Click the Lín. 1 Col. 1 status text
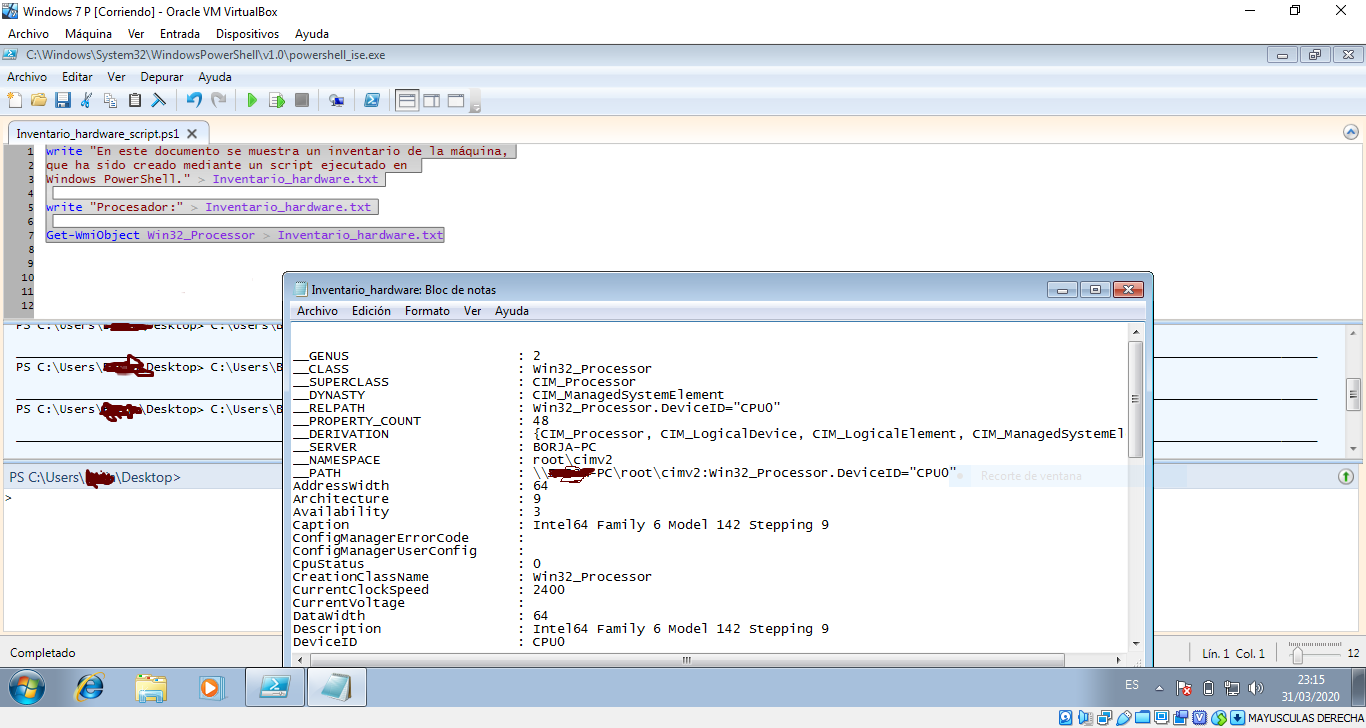 pos(1233,654)
